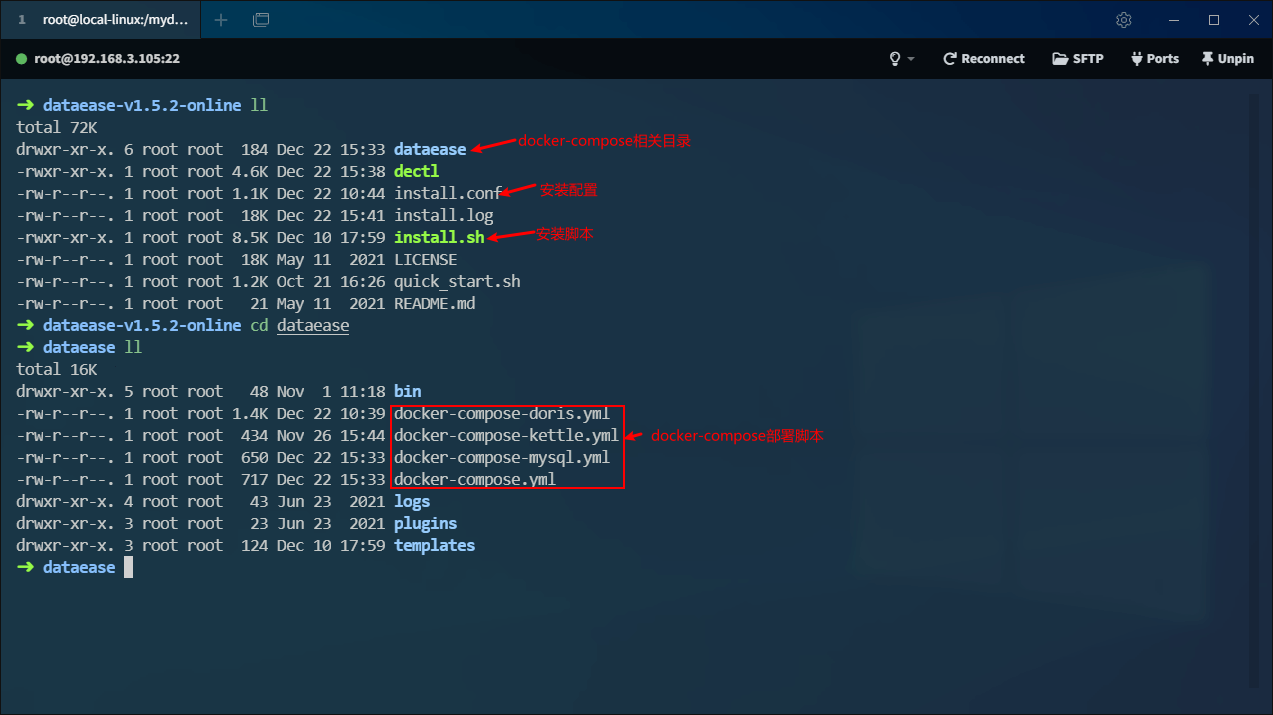Click the dataease directory name

tap(430, 149)
